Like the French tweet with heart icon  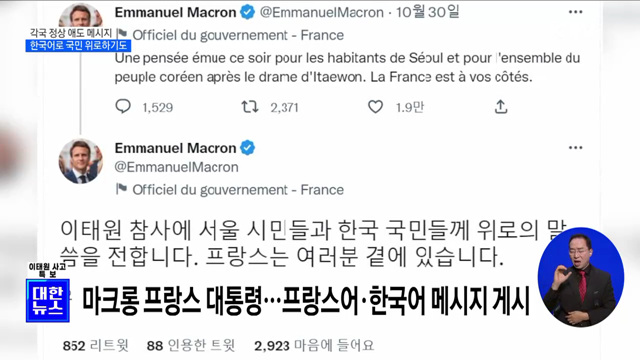pos(376,107)
